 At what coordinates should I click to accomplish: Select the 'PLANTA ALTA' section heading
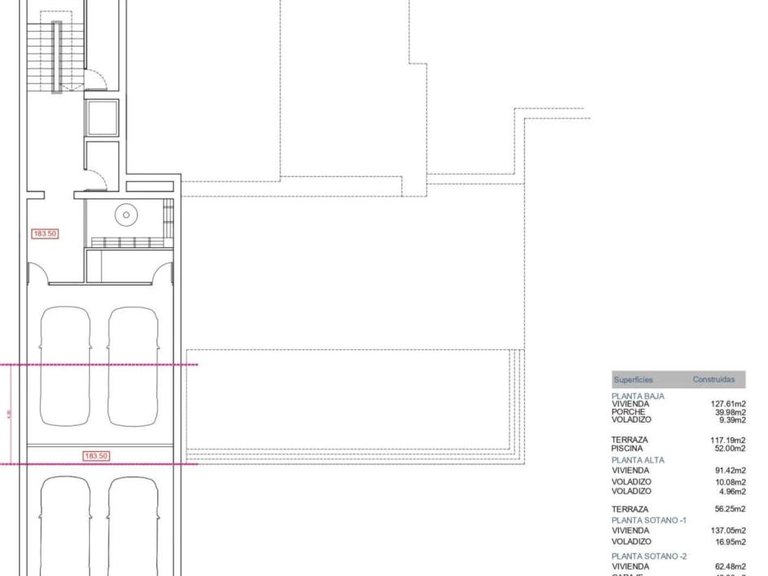click(x=638, y=460)
